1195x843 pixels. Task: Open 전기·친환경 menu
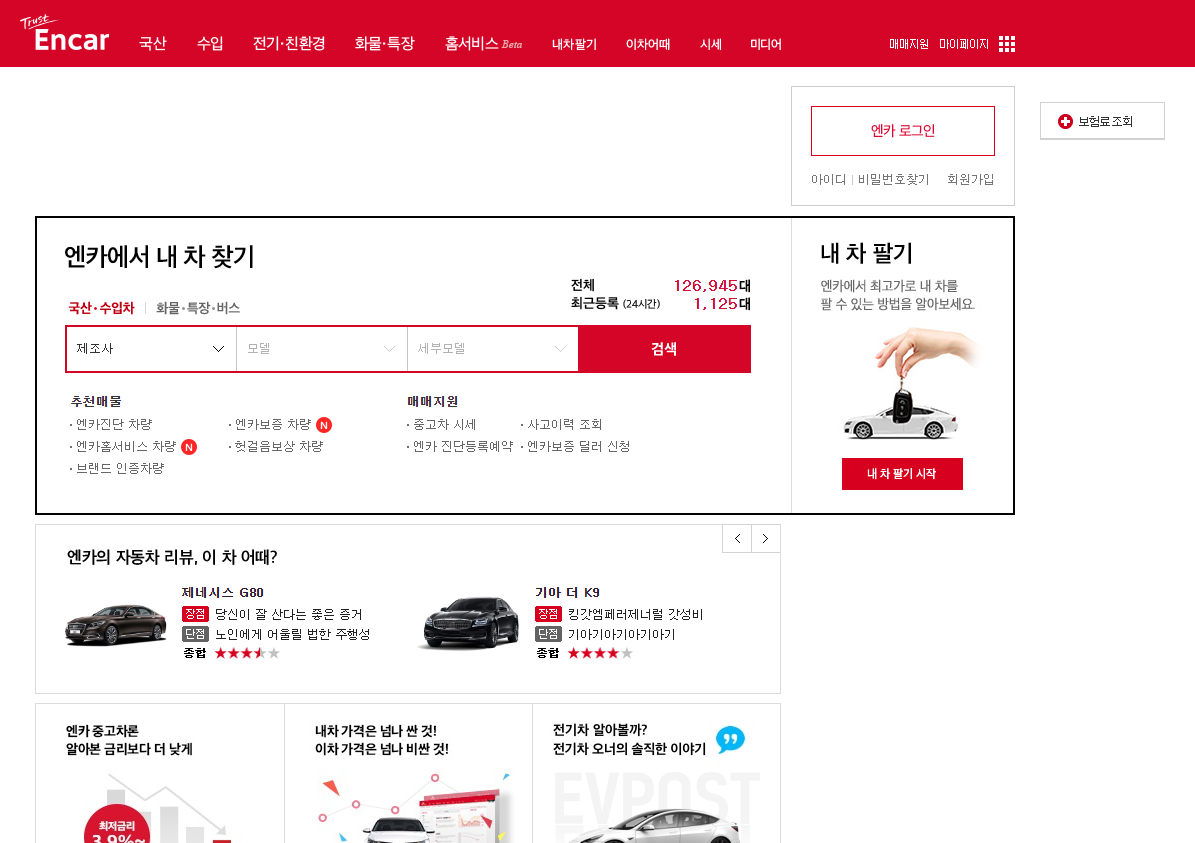coord(289,43)
